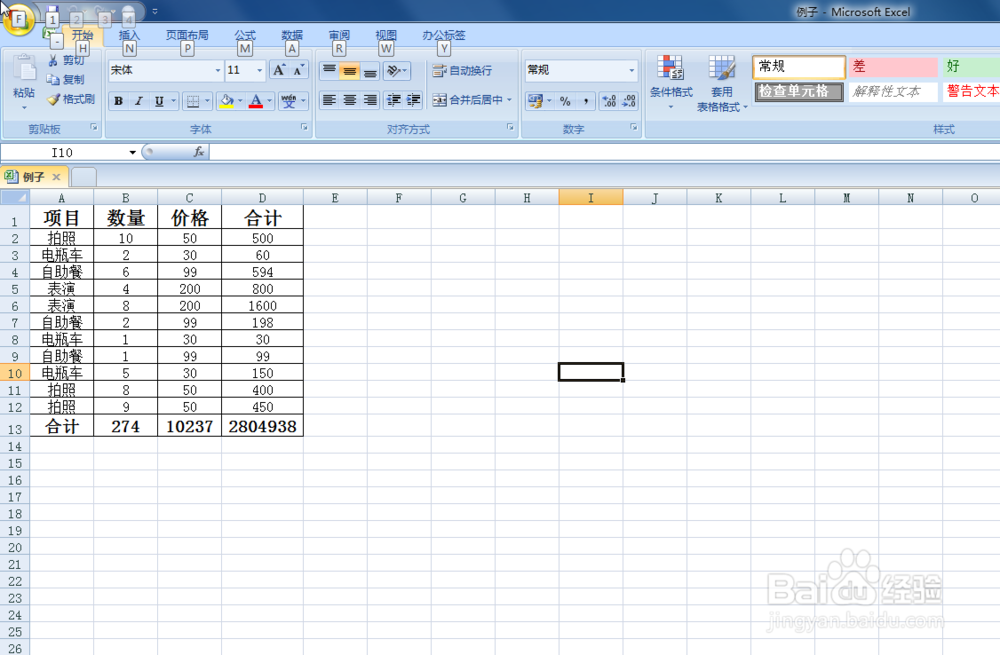Click the Cut (剪切) scissors button
The width and height of the screenshot is (1000, 655).
point(66,60)
